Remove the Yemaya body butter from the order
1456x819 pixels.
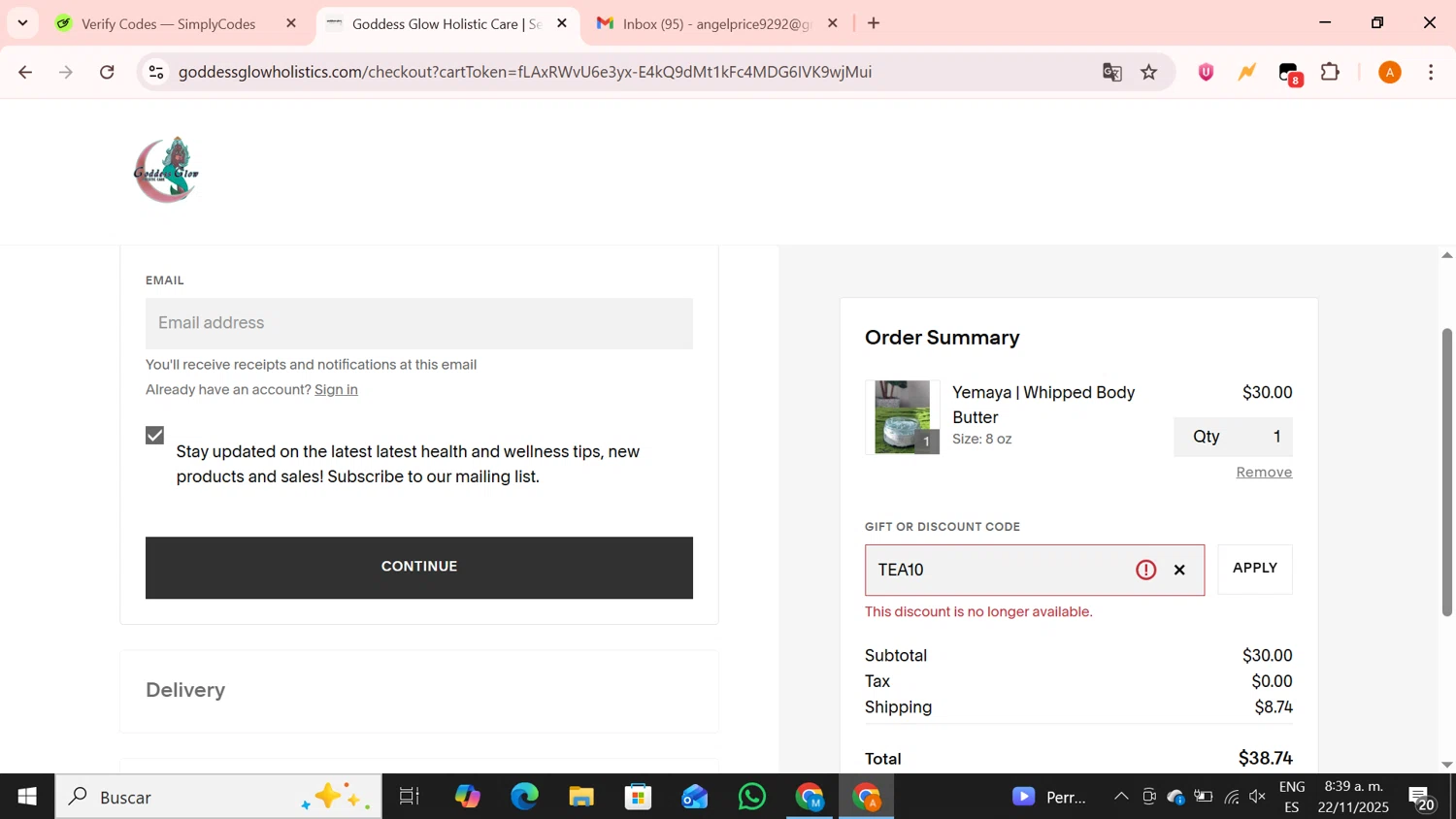tap(1264, 473)
